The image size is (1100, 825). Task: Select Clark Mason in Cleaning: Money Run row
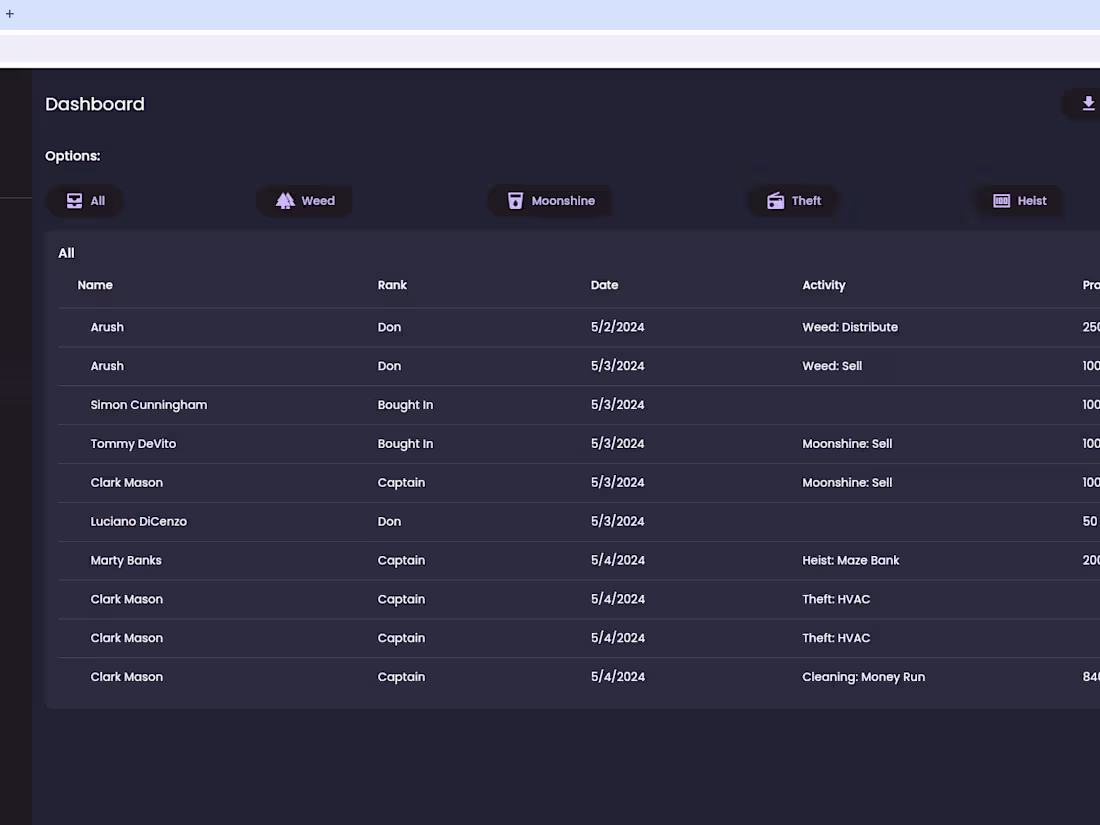(126, 677)
